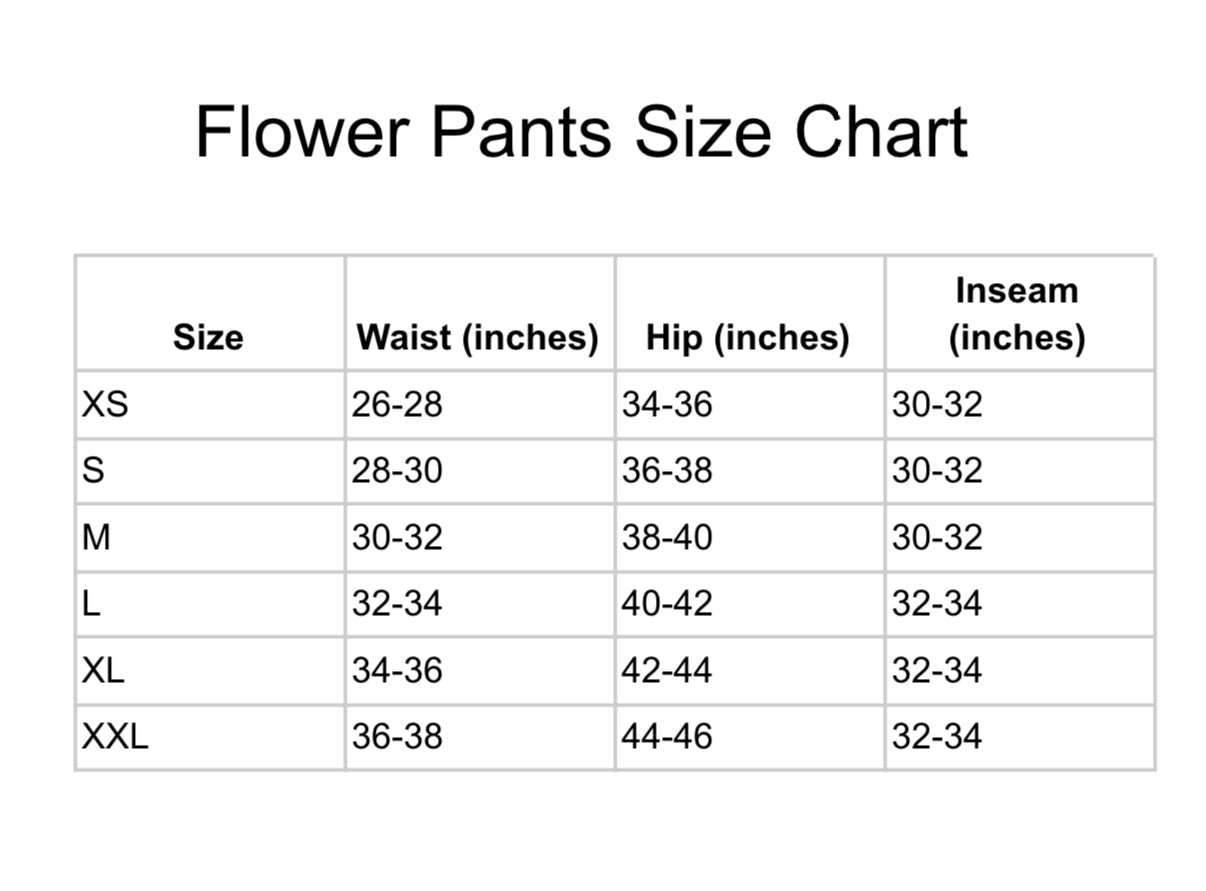
Task: Select the inseam cell for size L
Action: coord(937,604)
